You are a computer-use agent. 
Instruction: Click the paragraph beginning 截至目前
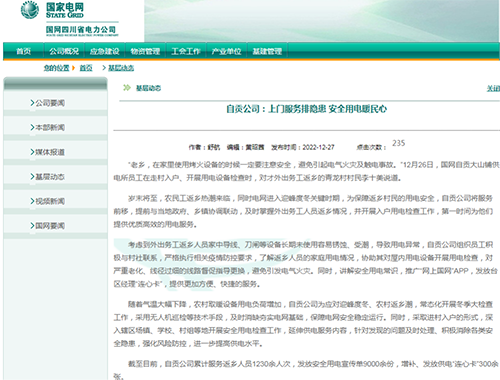(x=306, y=370)
